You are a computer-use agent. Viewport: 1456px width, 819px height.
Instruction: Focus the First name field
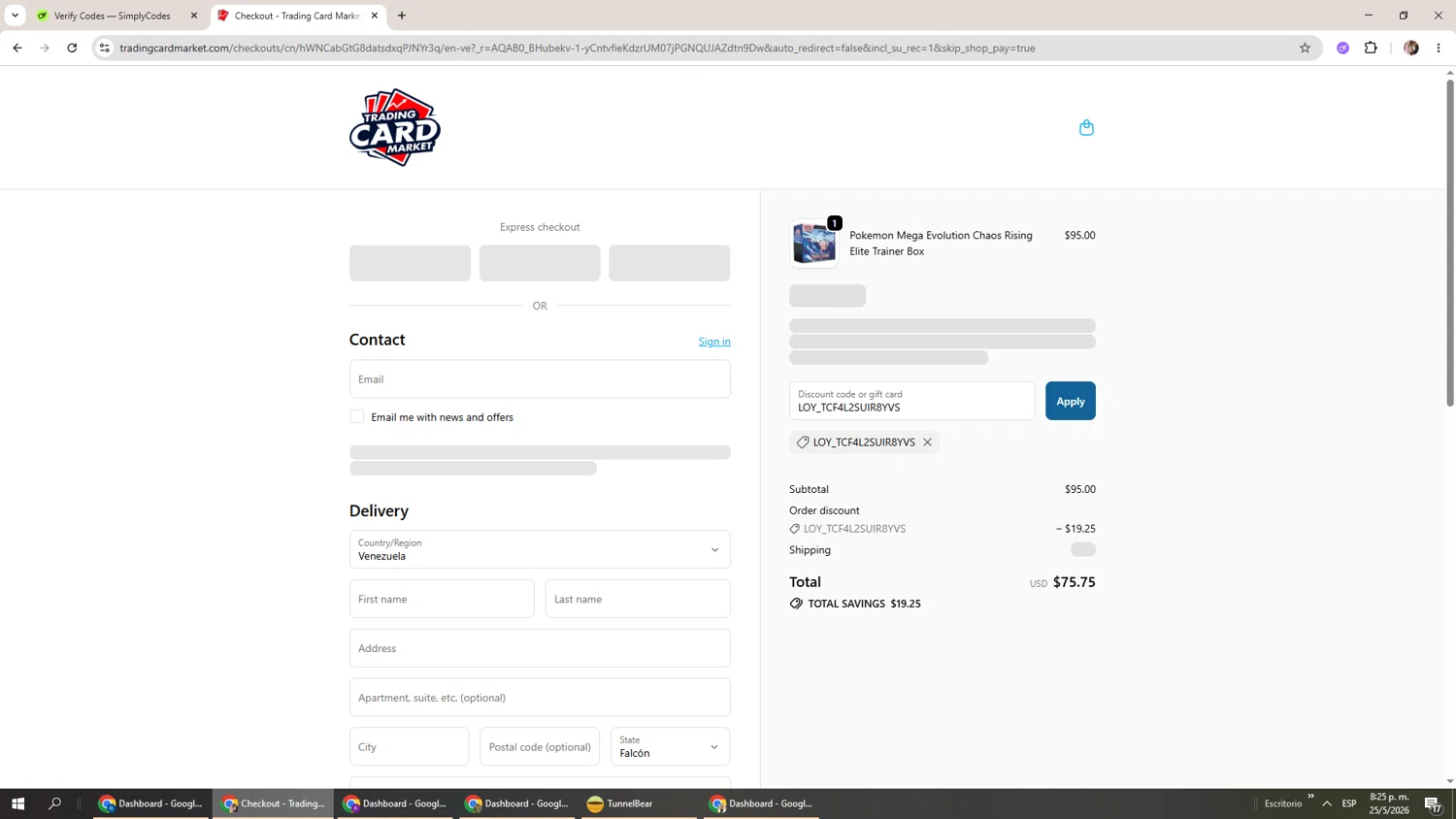pos(442,599)
